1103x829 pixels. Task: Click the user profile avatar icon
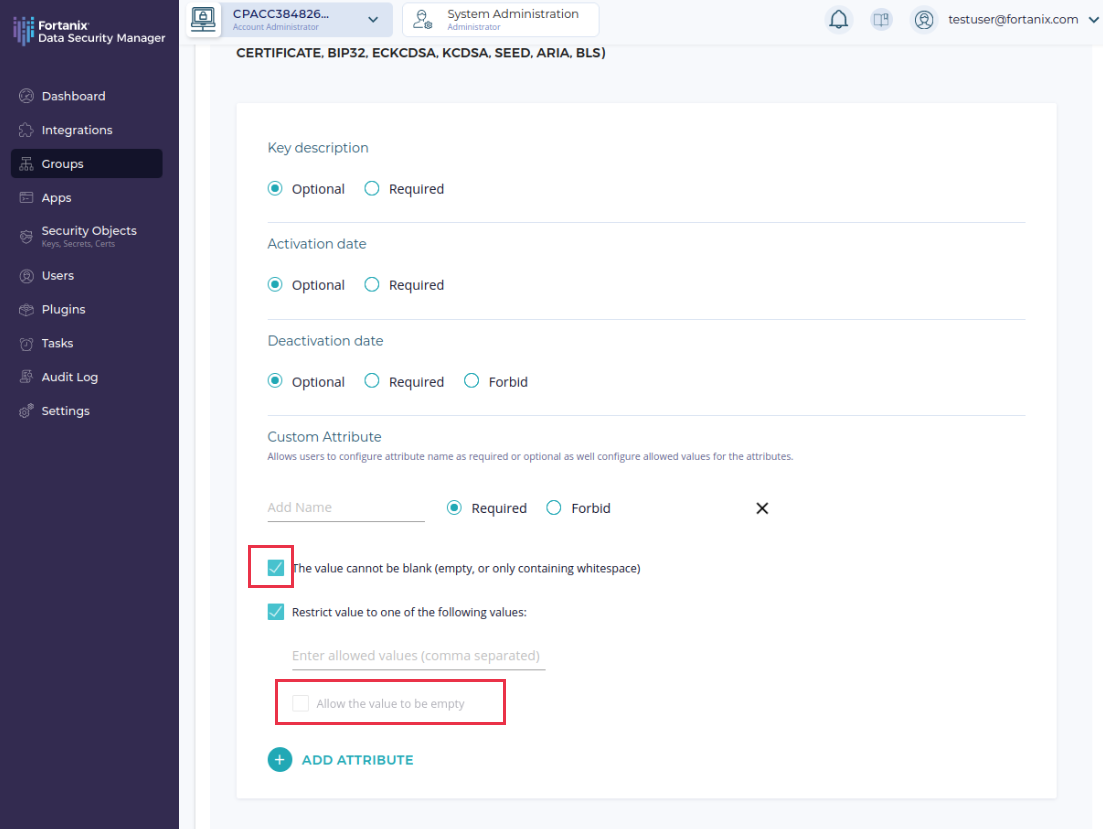coord(924,19)
